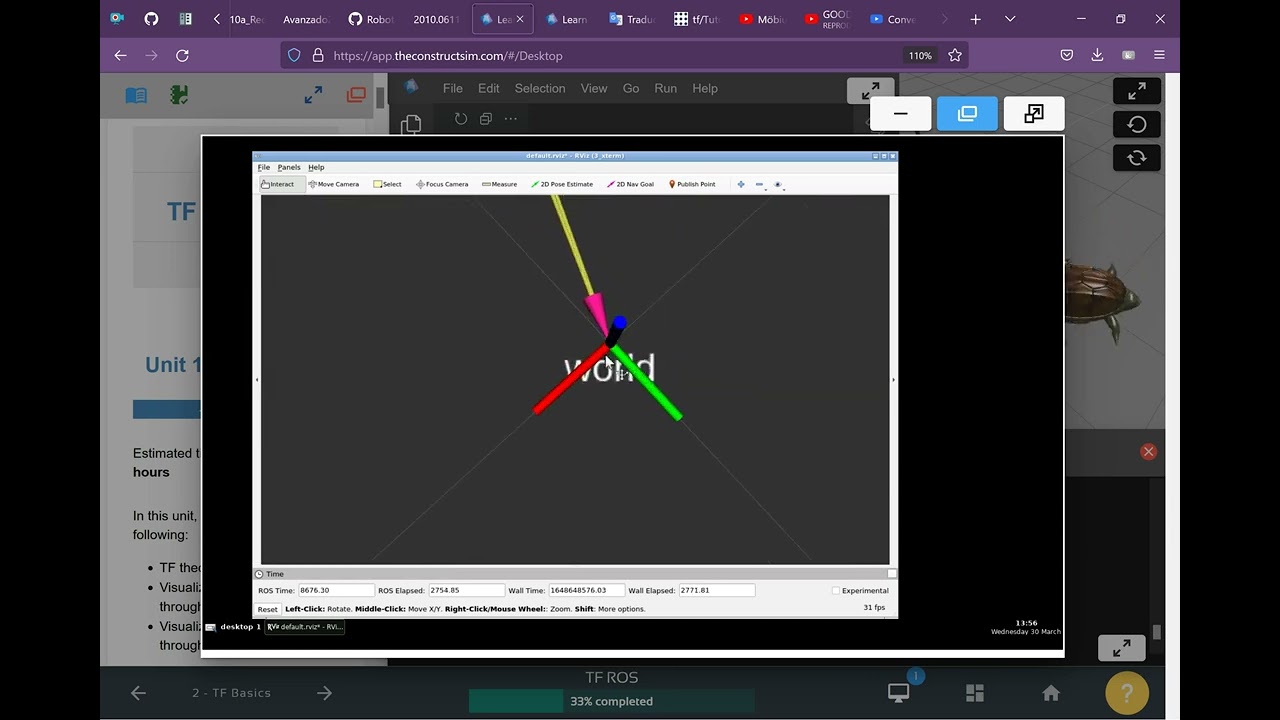The image size is (1280, 720).
Task: Click the monitor icon with notification badge
Action: click(899, 692)
